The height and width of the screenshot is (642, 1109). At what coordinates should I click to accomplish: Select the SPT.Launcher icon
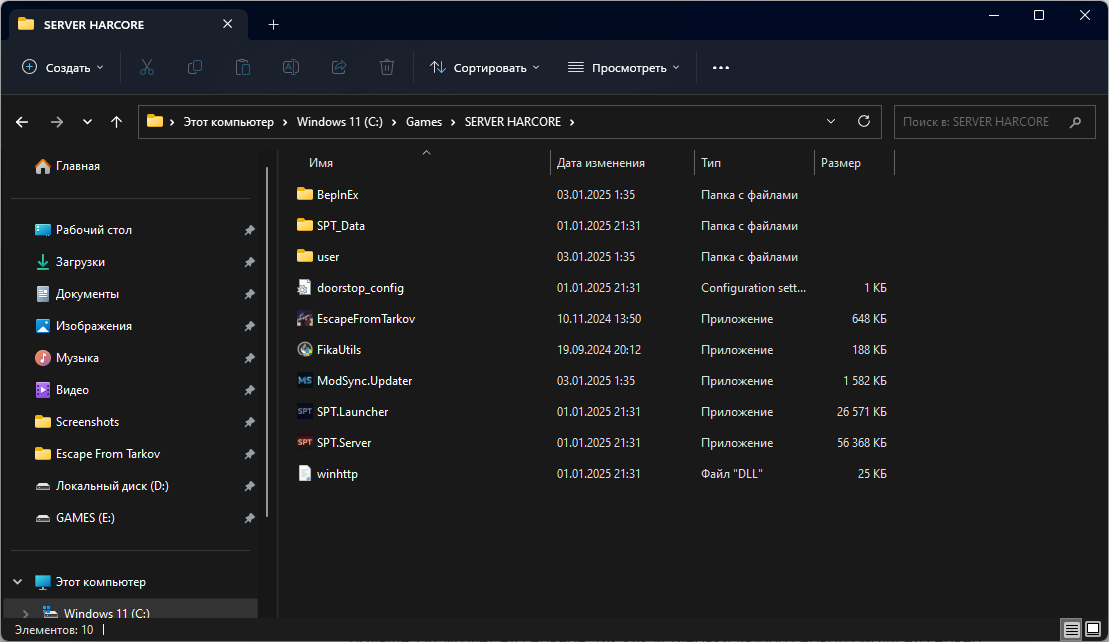tap(305, 412)
